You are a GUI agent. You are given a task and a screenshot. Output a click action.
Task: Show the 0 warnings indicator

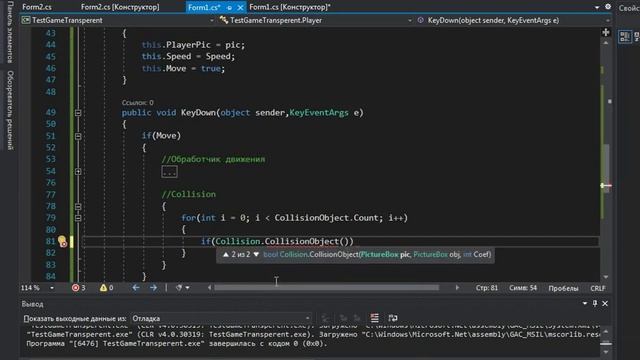(107, 288)
